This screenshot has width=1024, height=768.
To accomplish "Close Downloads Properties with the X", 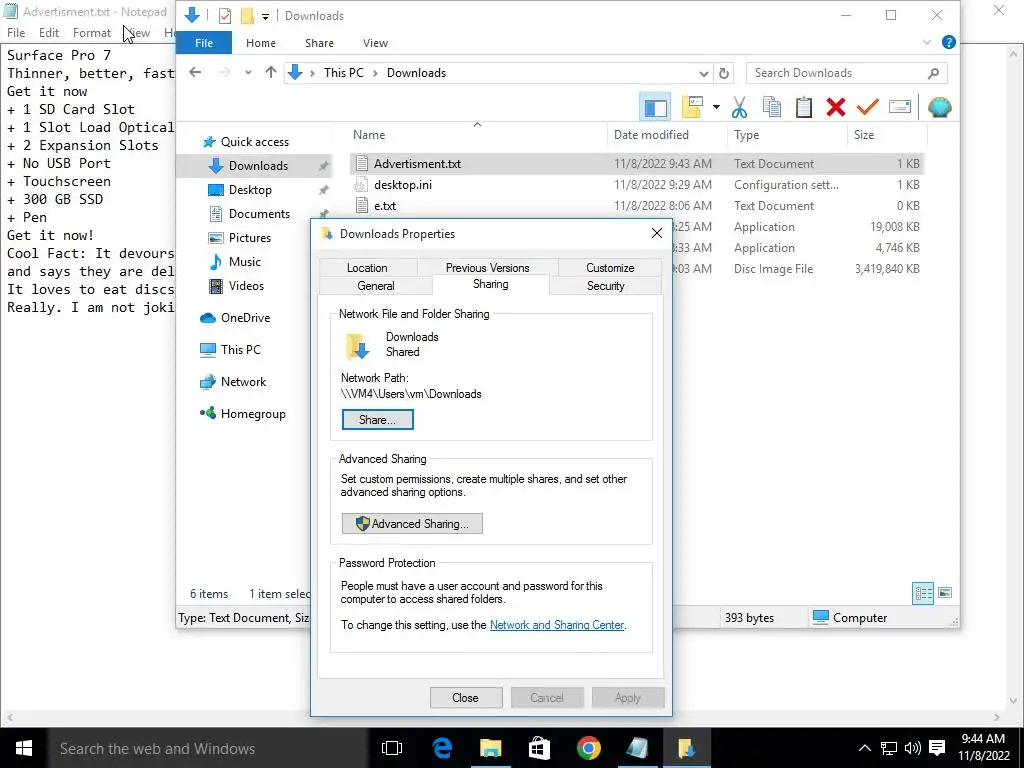I will point(657,233).
